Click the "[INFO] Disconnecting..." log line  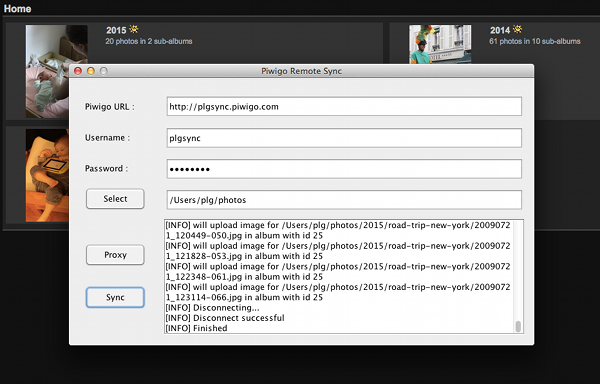212,308
